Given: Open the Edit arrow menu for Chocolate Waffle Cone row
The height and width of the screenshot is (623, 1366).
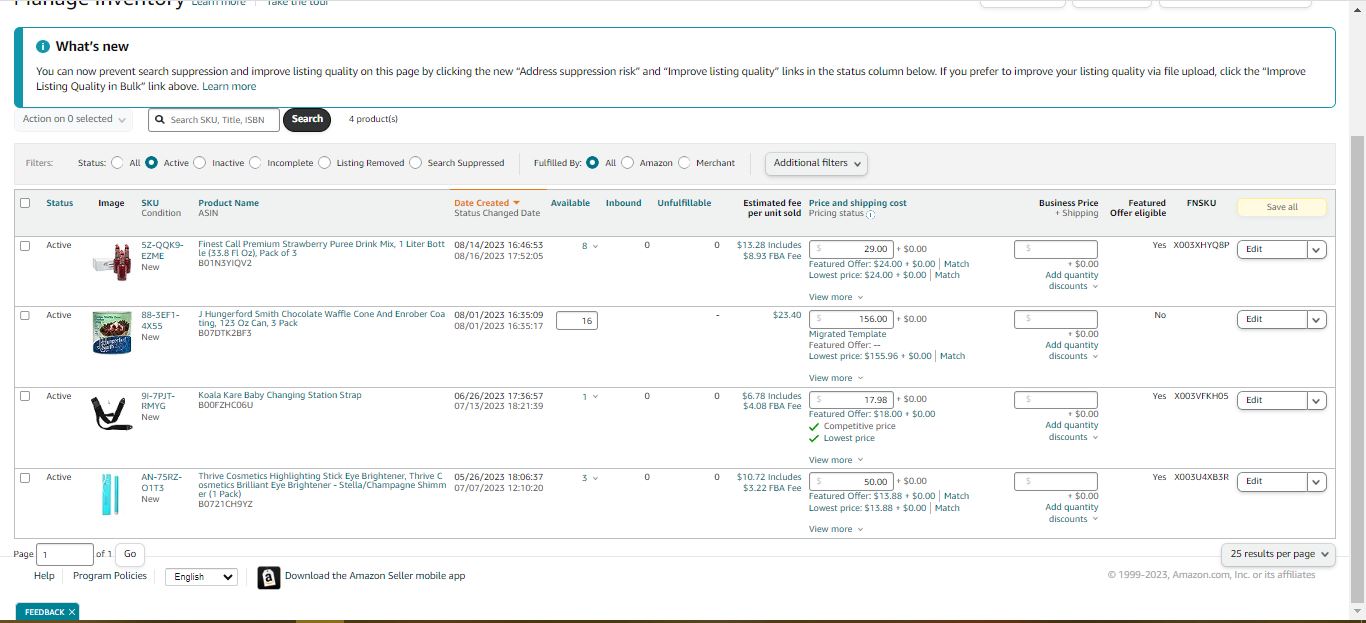Looking at the screenshot, I should pyautogui.click(x=1316, y=320).
